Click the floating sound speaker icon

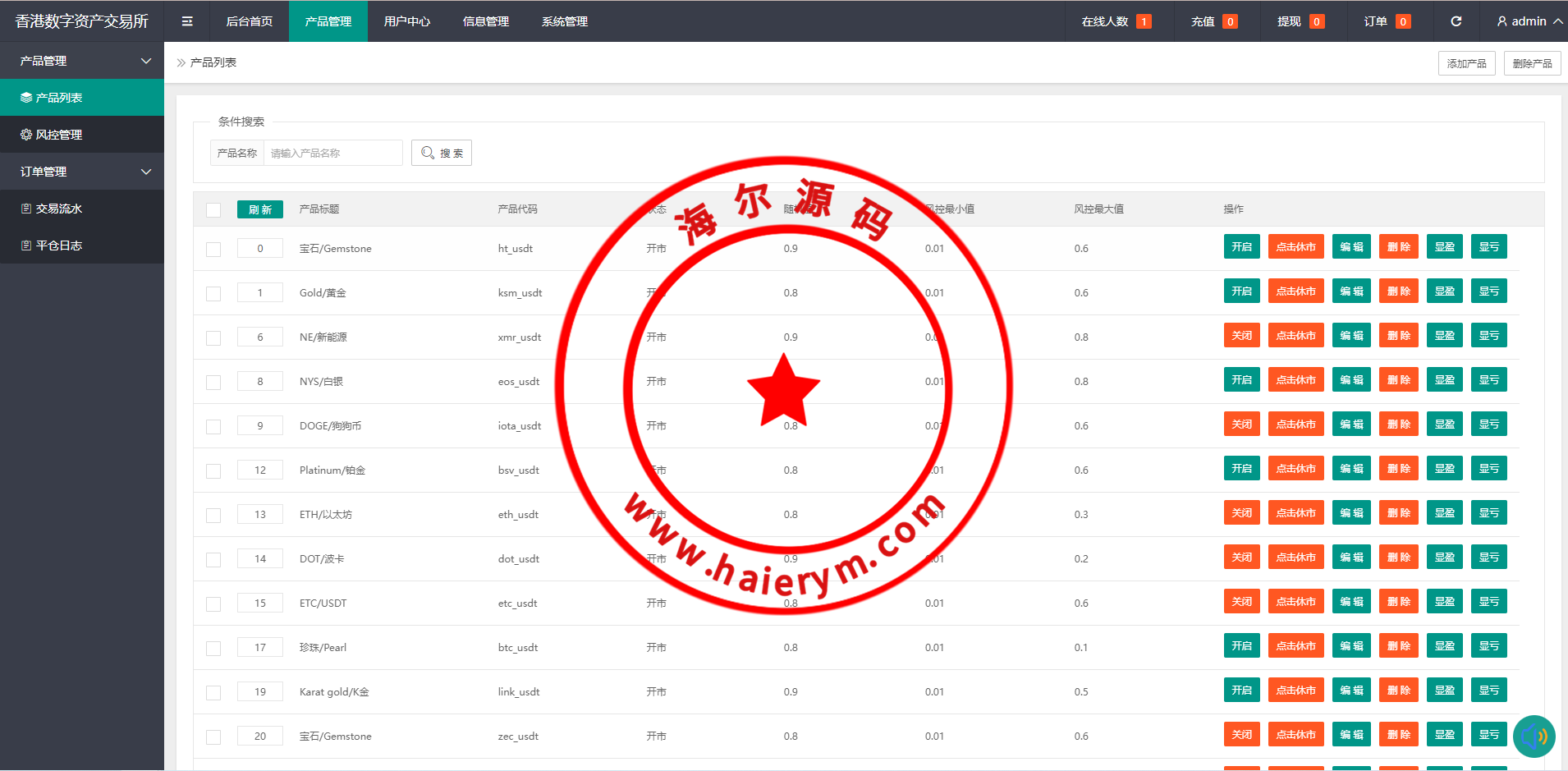[1533, 736]
